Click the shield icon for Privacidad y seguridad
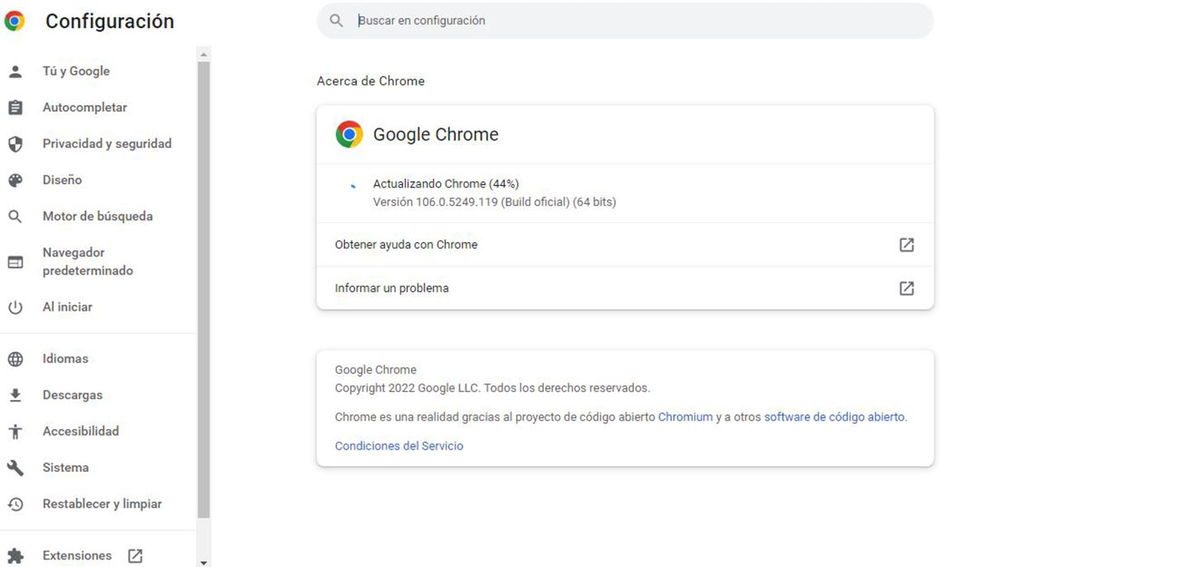1200x567 pixels. tap(15, 144)
